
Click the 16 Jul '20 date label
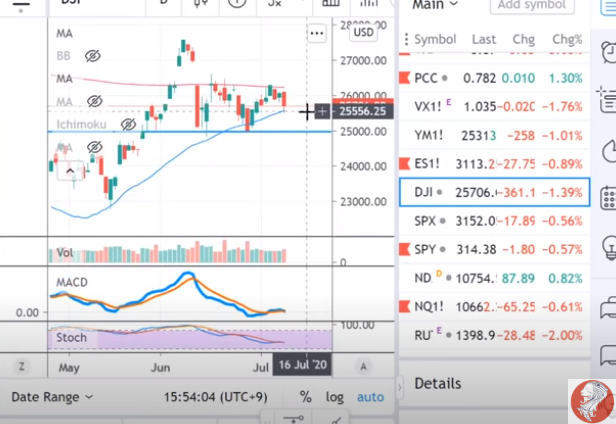coord(302,365)
